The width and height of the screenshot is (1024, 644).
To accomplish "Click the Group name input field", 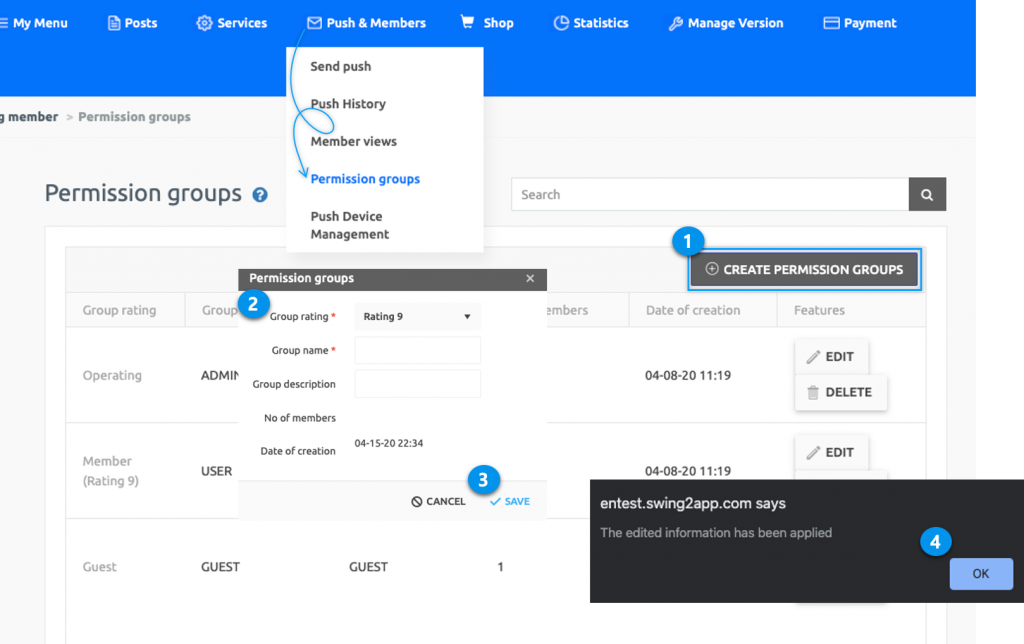I will coord(417,350).
